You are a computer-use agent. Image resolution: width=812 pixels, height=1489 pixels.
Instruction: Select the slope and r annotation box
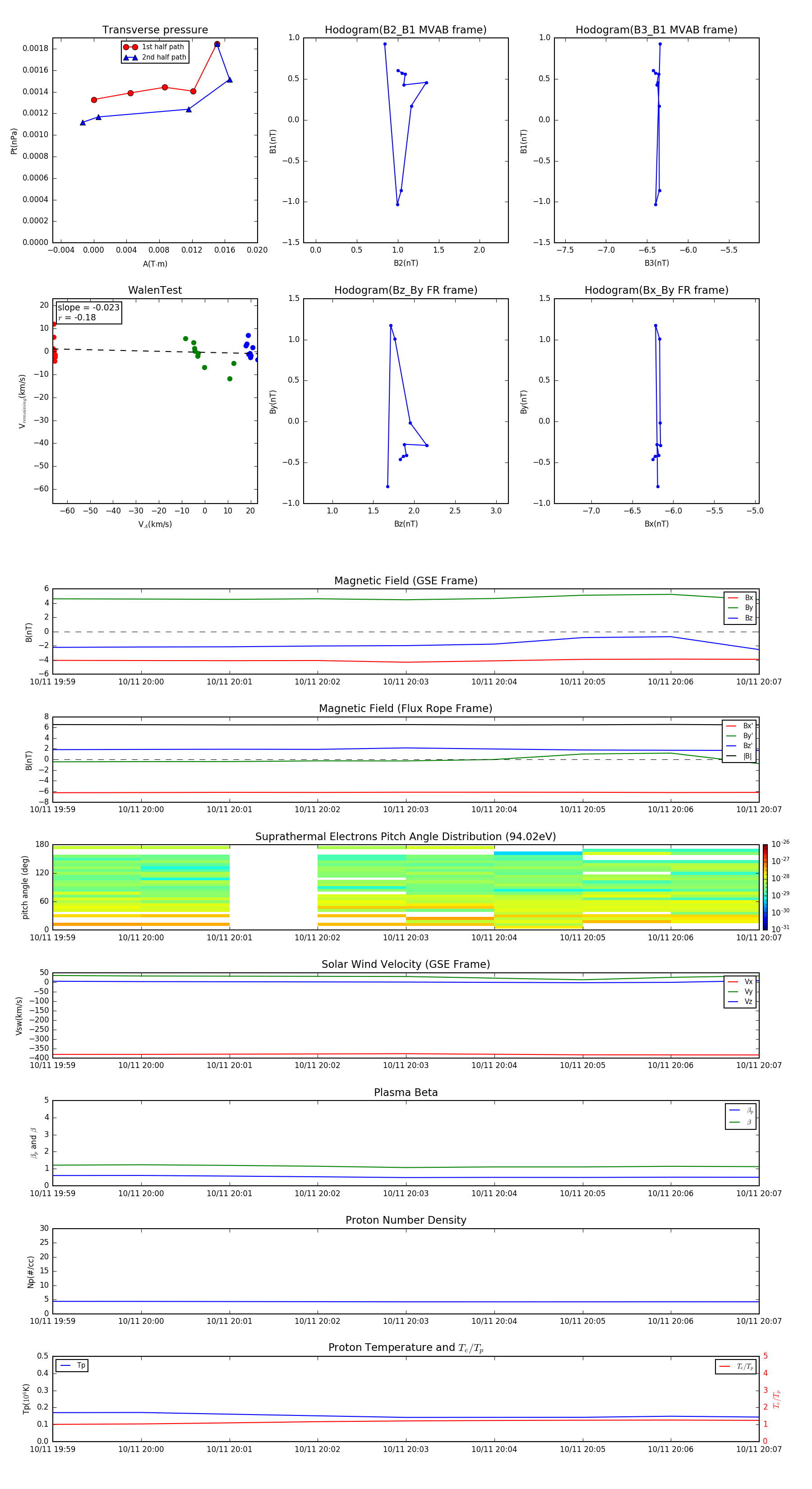coord(88,312)
